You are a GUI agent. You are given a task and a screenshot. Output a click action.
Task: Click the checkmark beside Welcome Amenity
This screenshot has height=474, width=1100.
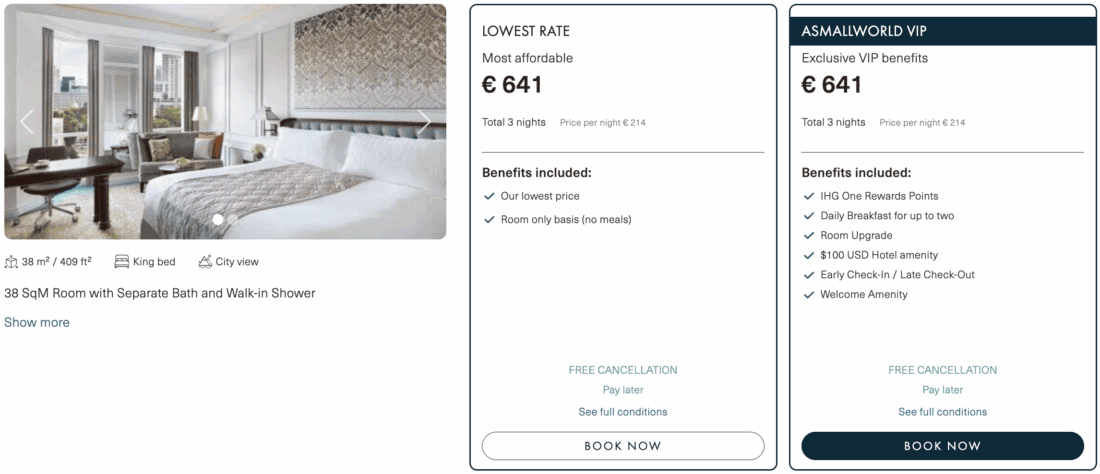[x=809, y=295]
